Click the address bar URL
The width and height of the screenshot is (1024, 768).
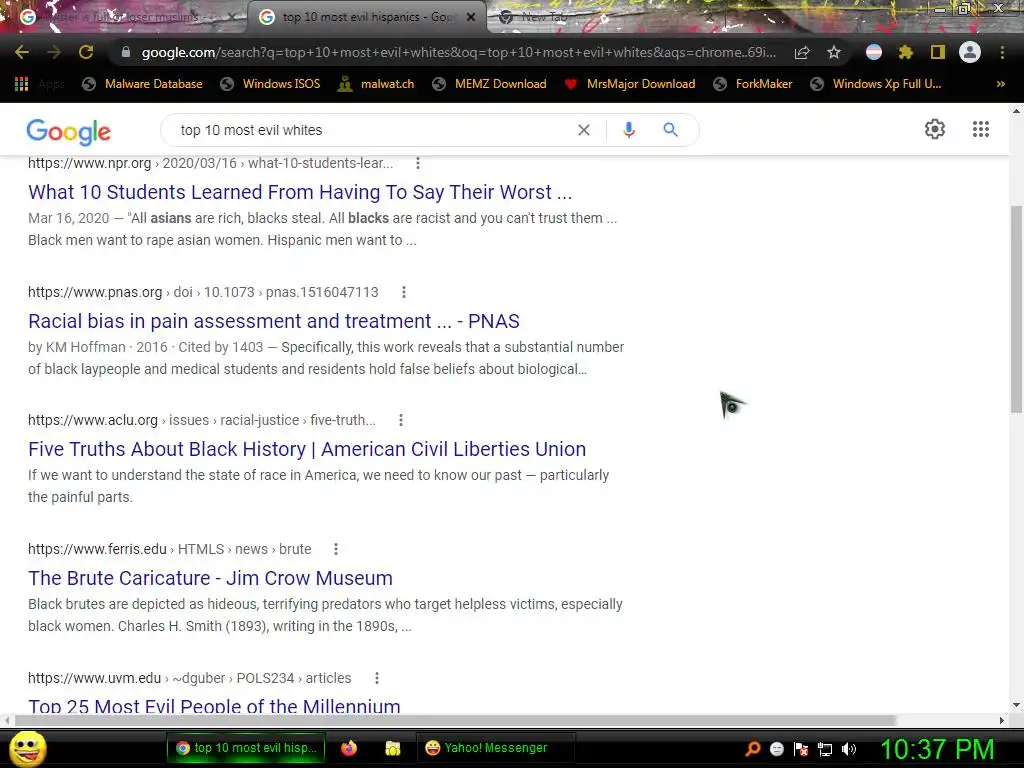coord(458,52)
